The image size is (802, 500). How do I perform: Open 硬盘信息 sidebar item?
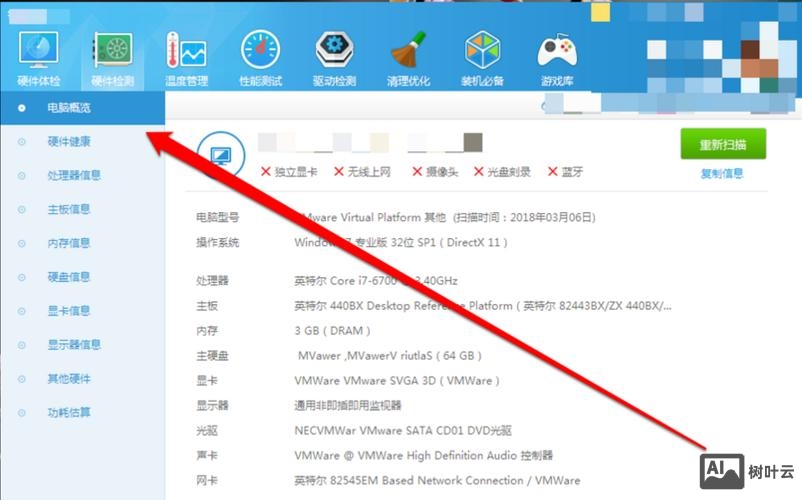coord(69,277)
